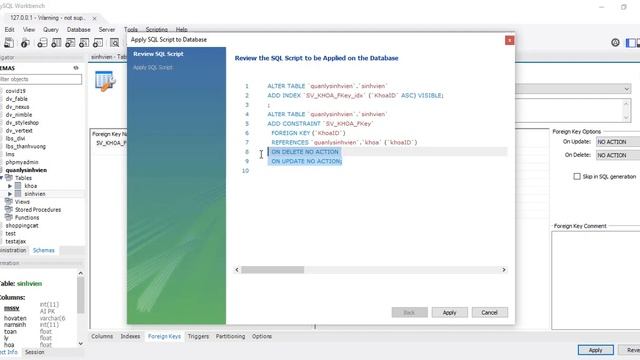This screenshot has width=640, height=360.
Task: Click the Foreign Key Comment text area
Action: point(596,280)
